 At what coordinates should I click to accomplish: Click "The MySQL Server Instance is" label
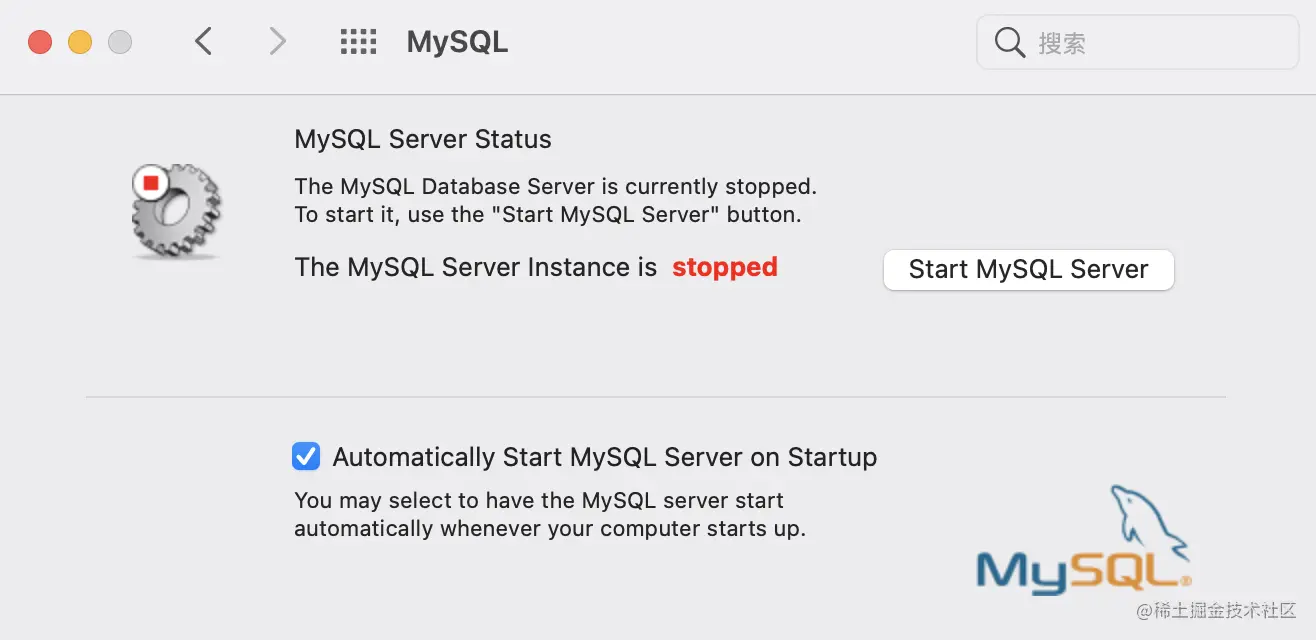pyautogui.click(x=475, y=268)
